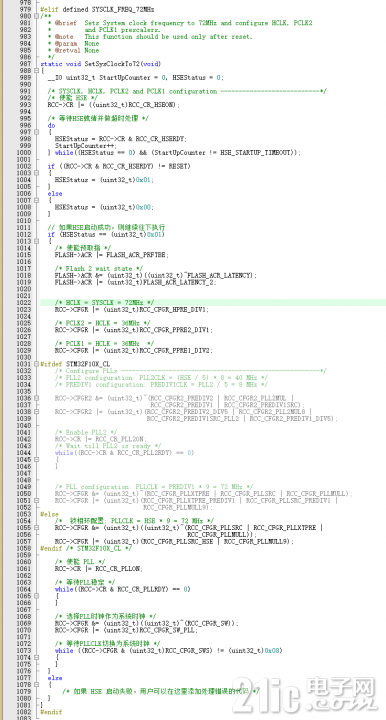This screenshot has width=386, height=720.
Task: Click 'HSEStatus = (uint32_t)0x01;' line
Action: 104,180
